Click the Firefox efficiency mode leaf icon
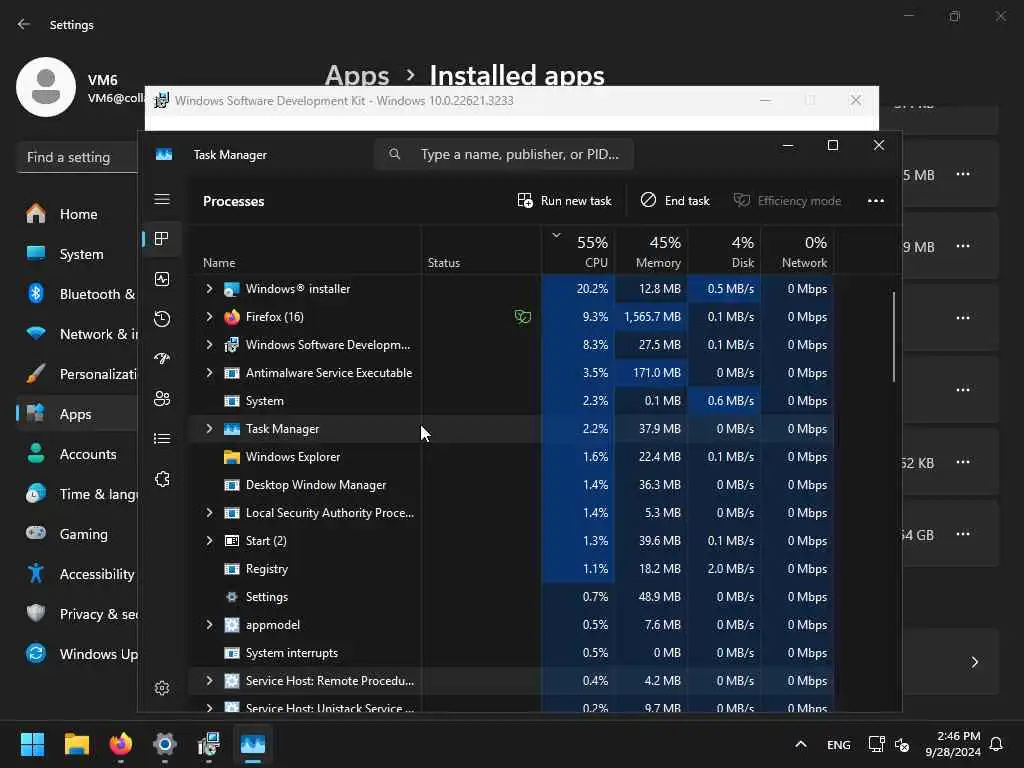Screen dimensions: 1024x768 pyautogui.click(x=522, y=317)
